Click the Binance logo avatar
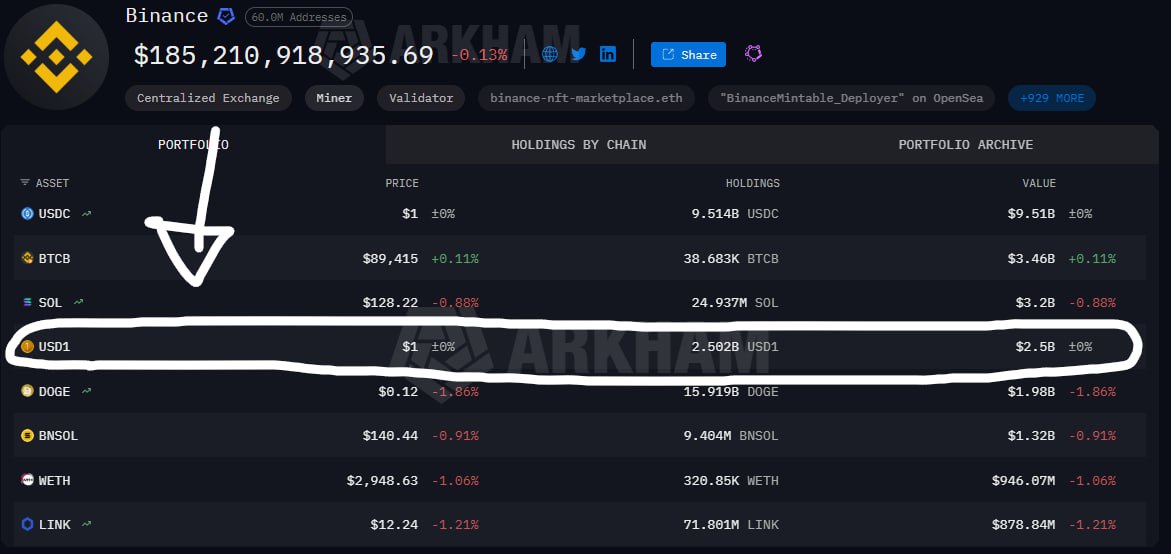 (57, 57)
